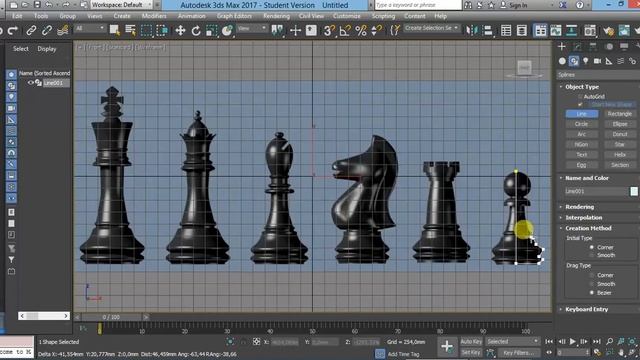
Task: Choose the Rectangular Selection Region icon
Action: click(146, 31)
